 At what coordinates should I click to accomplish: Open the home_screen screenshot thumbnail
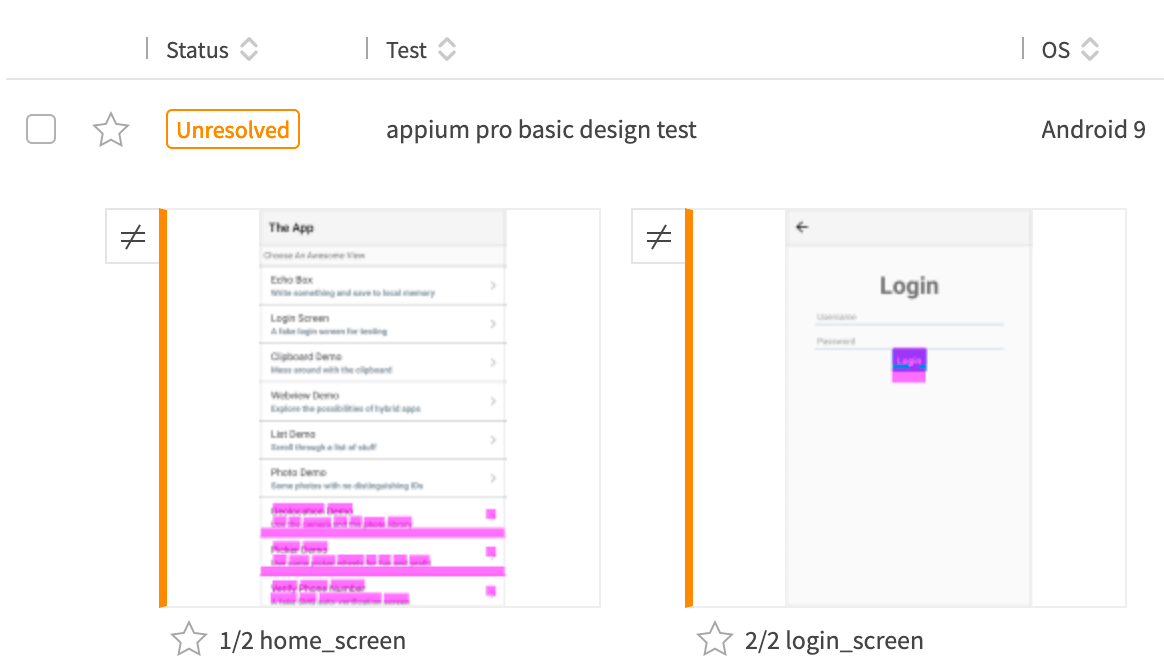pos(383,407)
